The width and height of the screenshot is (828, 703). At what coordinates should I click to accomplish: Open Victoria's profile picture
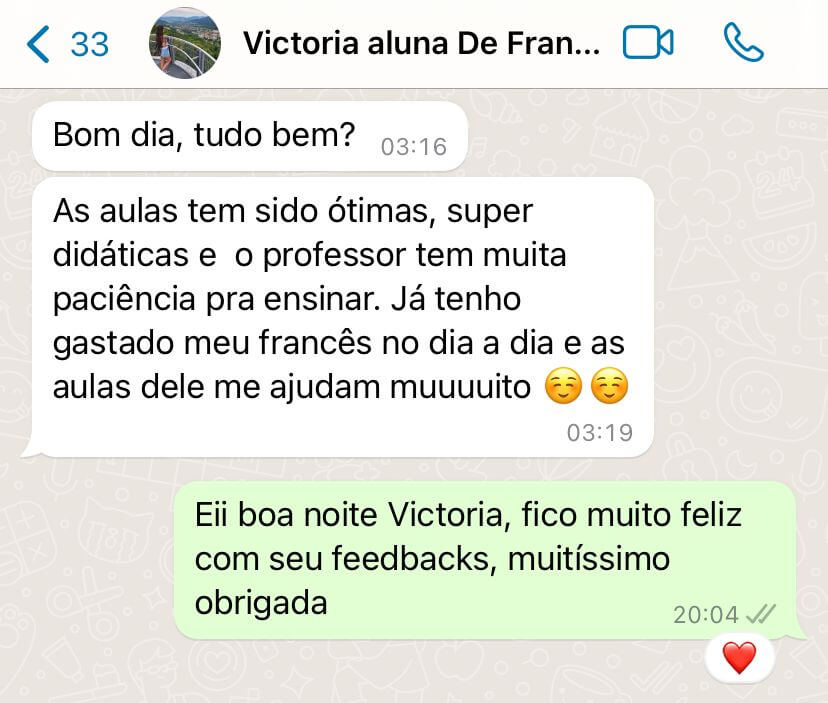point(184,43)
